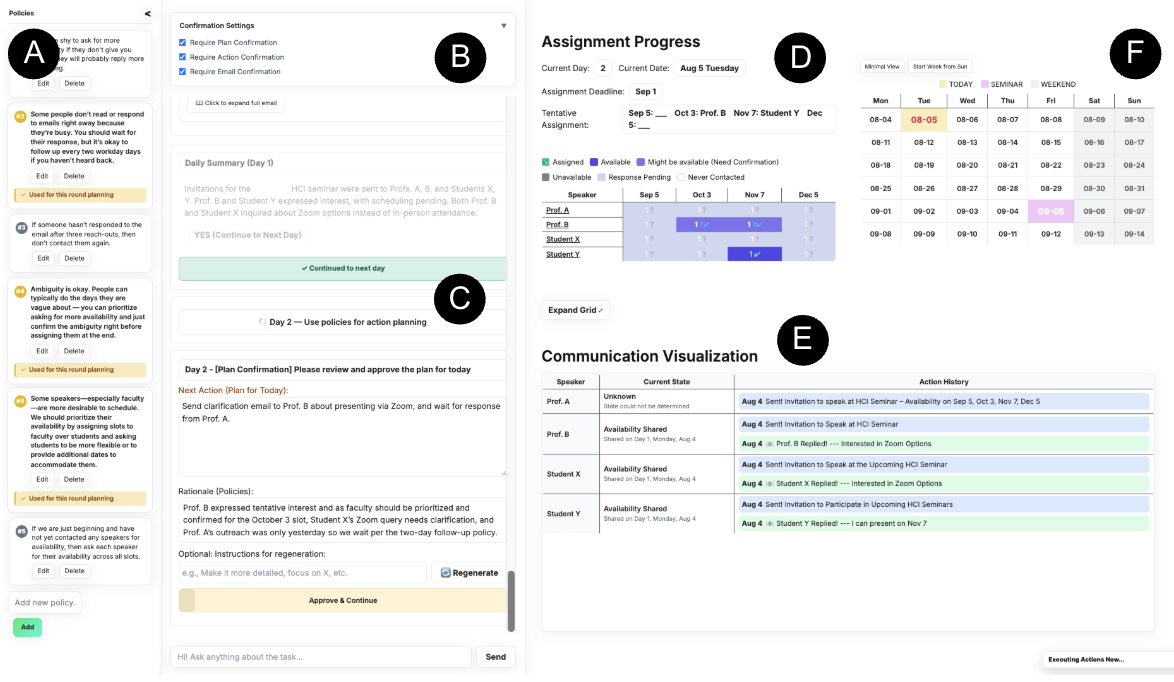Click policy #4 number badge

tap(21, 291)
